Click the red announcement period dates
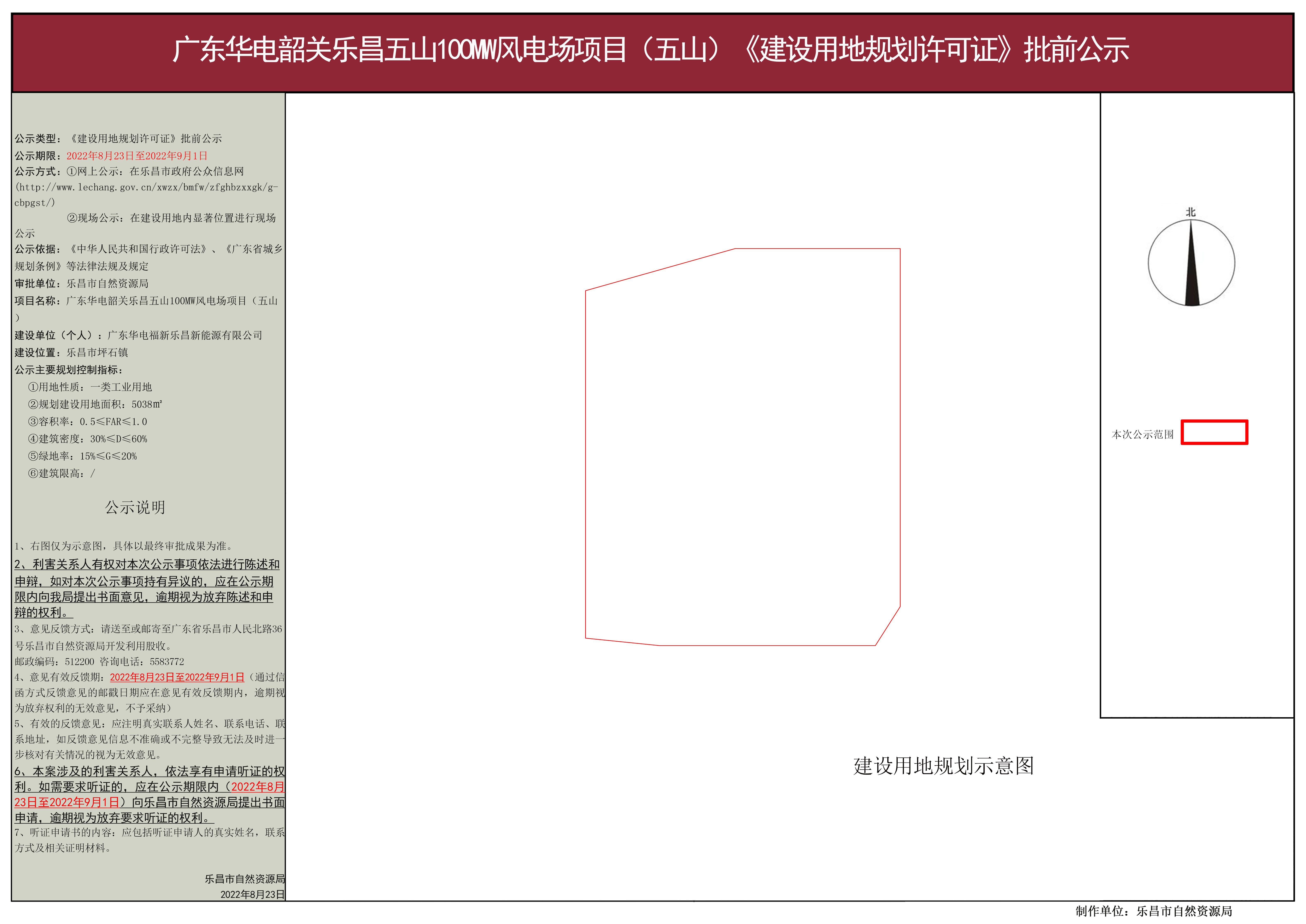 tap(137, 156)
